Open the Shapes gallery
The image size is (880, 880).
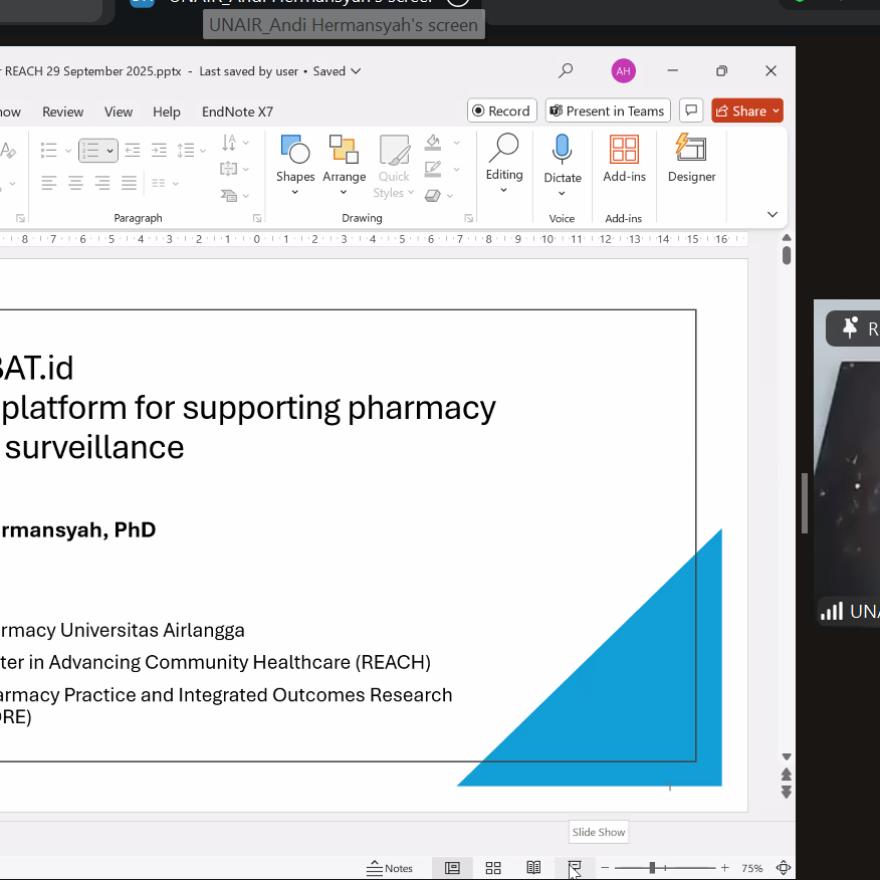(295, 160)
